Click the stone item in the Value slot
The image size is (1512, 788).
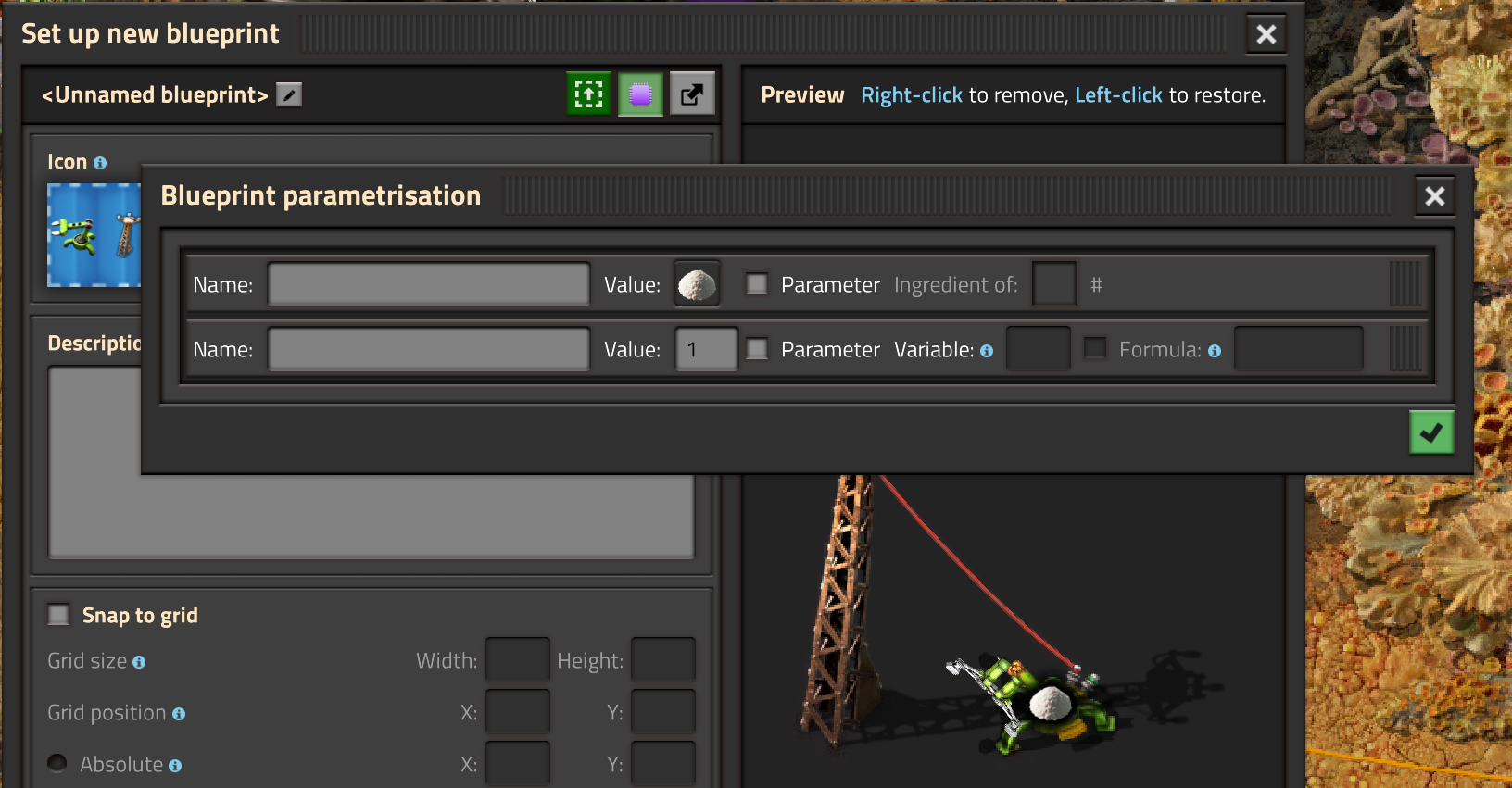tap(697, 284)
